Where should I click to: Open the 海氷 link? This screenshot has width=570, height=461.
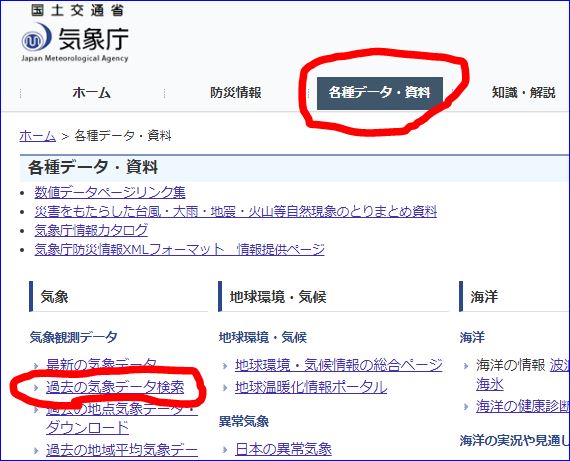coord(490,384)
